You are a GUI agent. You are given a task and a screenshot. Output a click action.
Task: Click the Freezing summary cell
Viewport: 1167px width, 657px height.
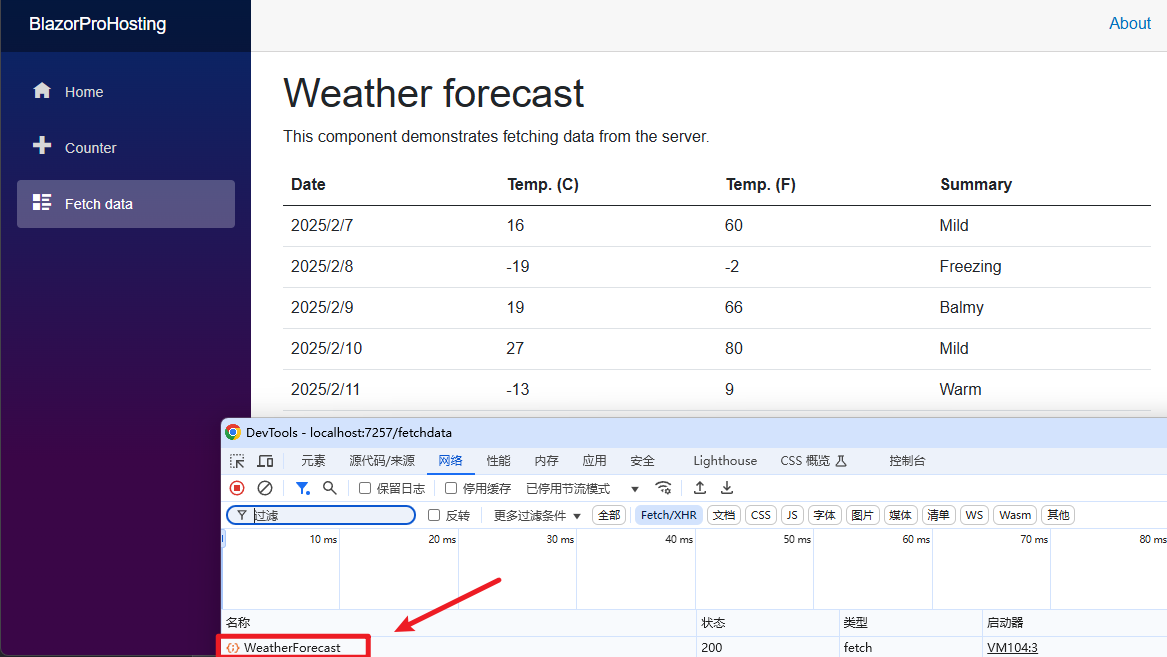pyautogui.click(x=970, y=266)
